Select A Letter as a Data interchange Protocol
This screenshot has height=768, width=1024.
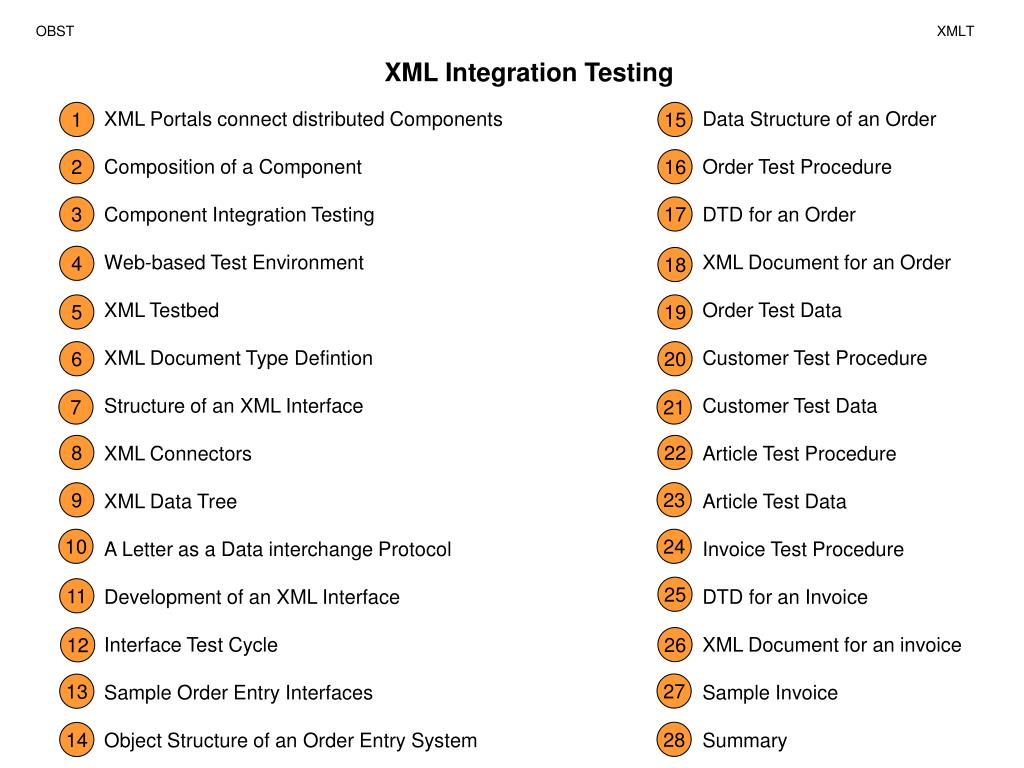click(x=278, y=549)
